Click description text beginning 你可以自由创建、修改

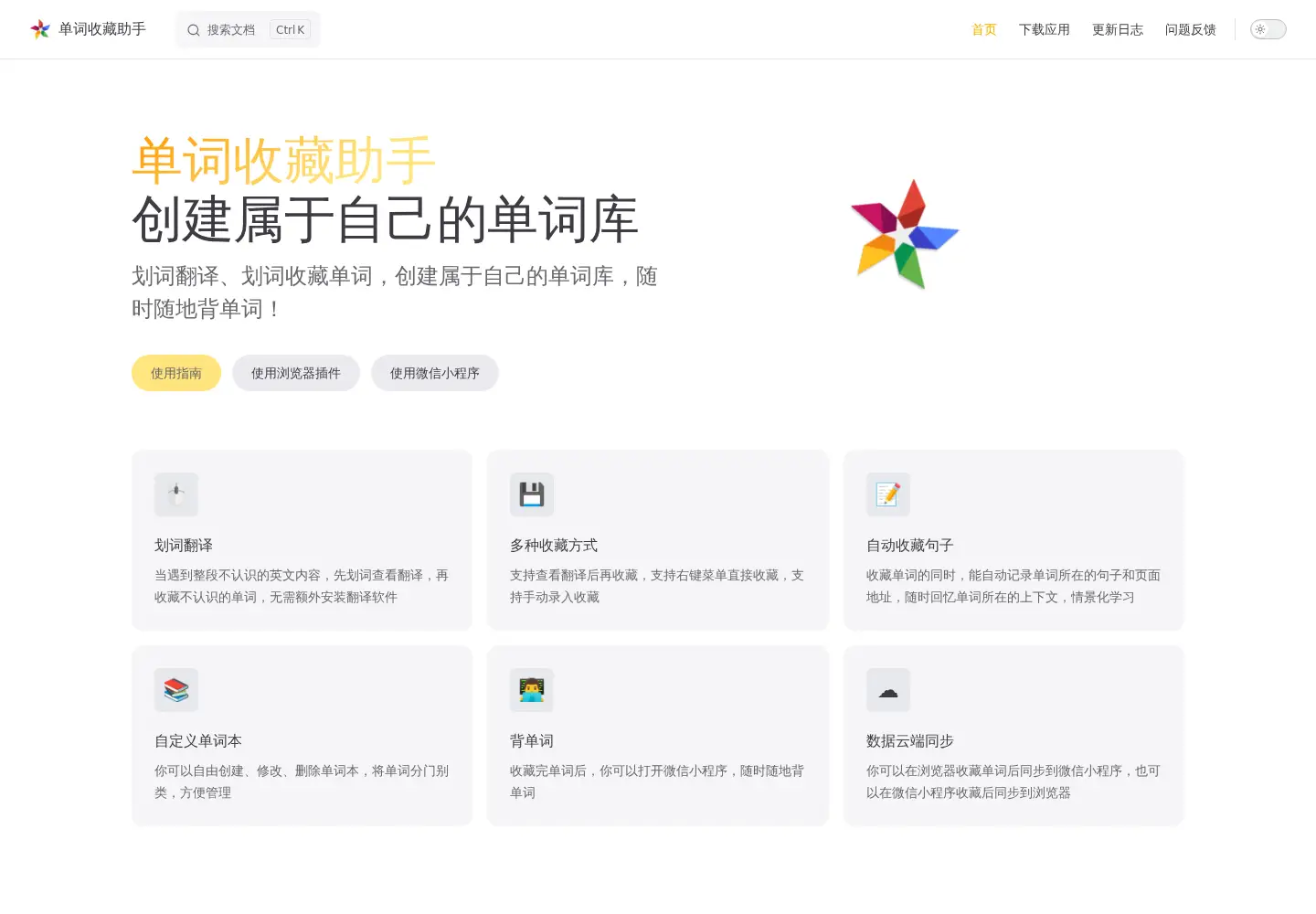pos(302,781)
